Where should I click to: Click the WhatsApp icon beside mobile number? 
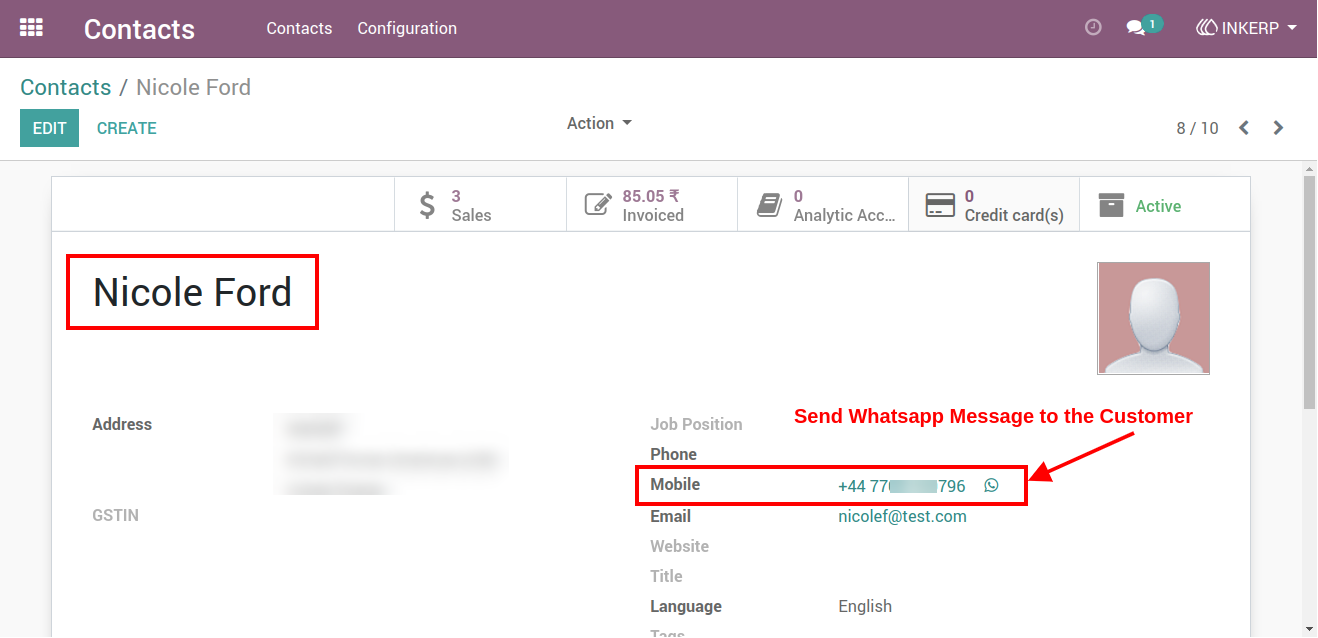991,486
